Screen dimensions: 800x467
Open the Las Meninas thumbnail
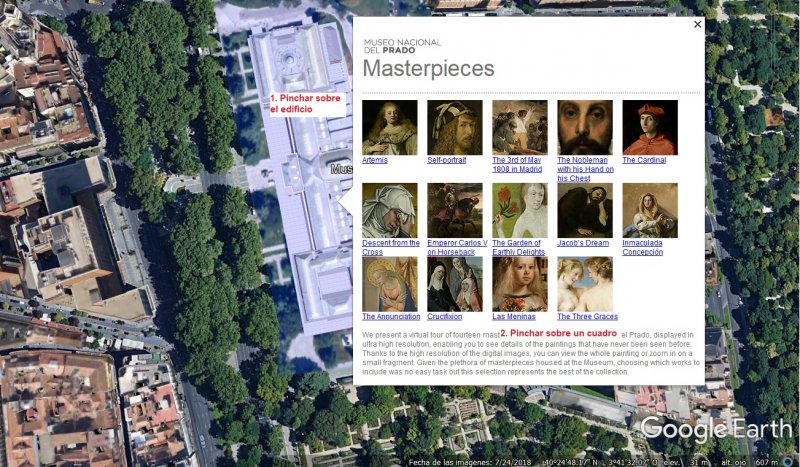(x=520, y=284)
